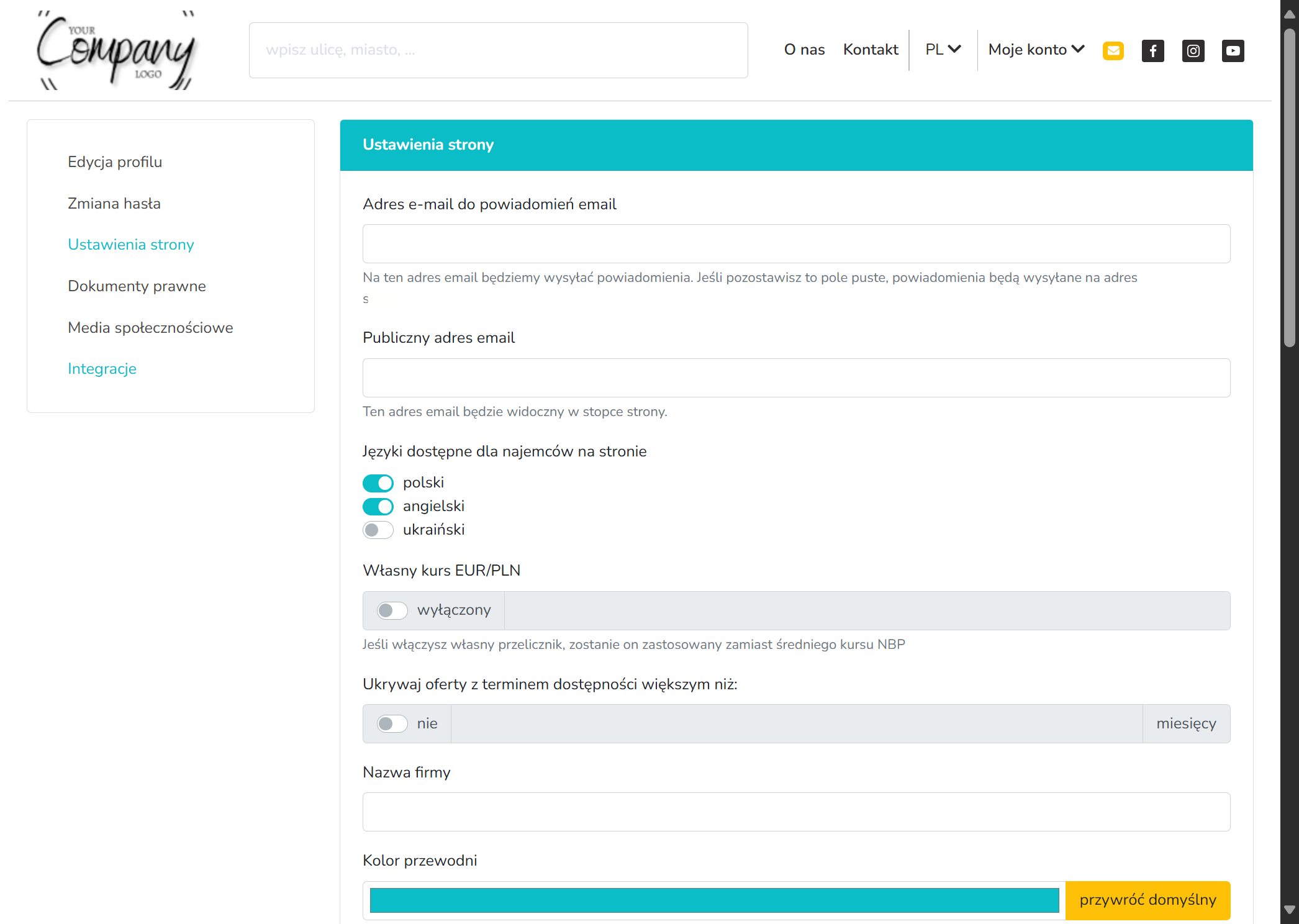Image resolution: width=1299 pixels, height=924 pixels.
Task: Open the YouTube icon link
Action: (x=1233, y=50)
